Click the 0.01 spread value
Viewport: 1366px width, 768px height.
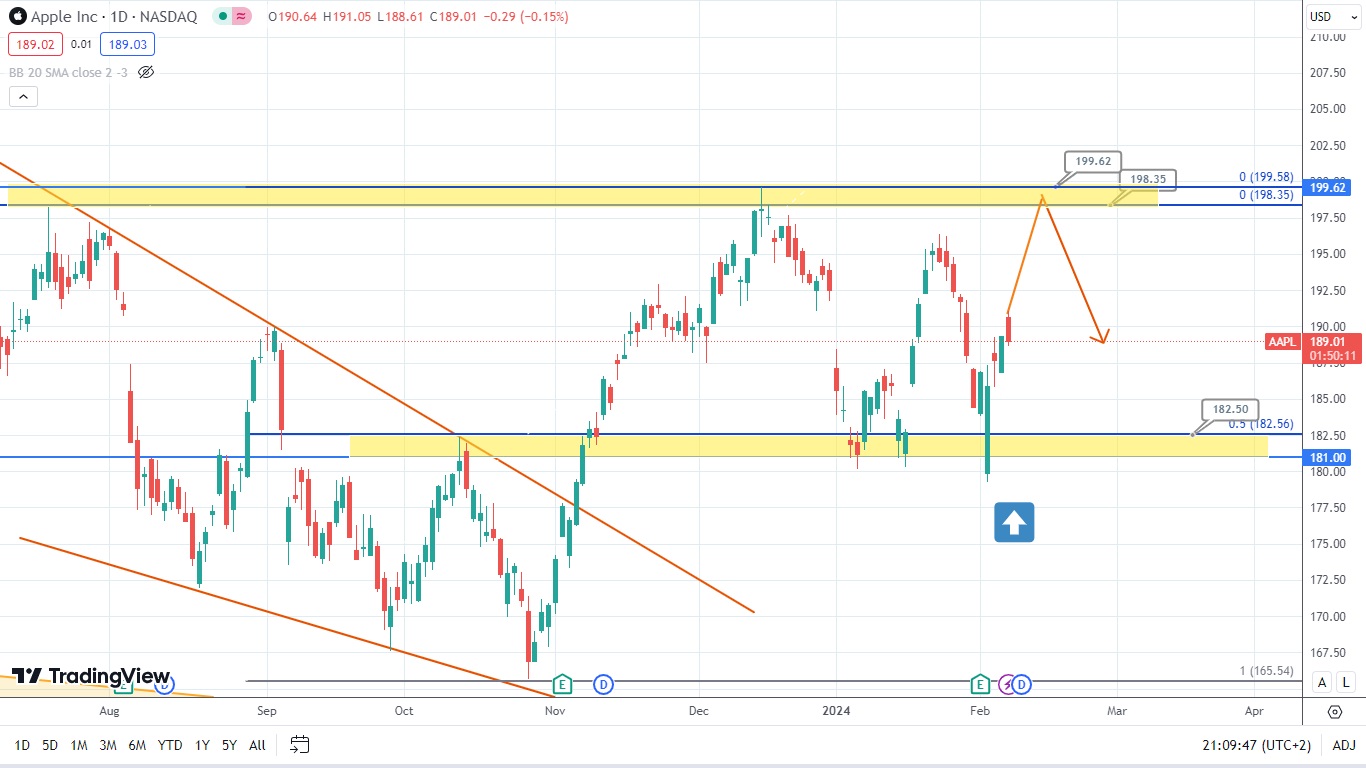pos(82,44)
